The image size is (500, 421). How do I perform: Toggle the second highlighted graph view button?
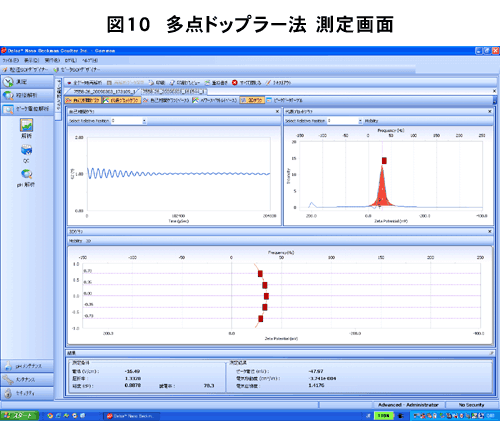[121, 100]
